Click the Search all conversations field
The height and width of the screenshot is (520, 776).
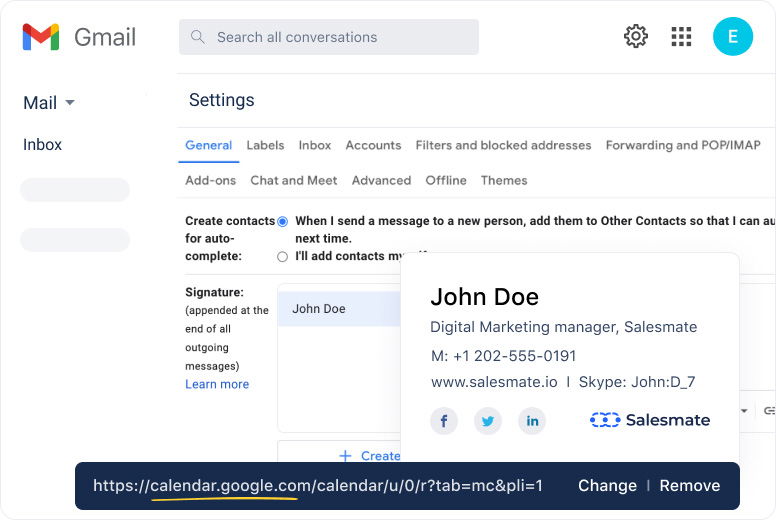(329, 37)
